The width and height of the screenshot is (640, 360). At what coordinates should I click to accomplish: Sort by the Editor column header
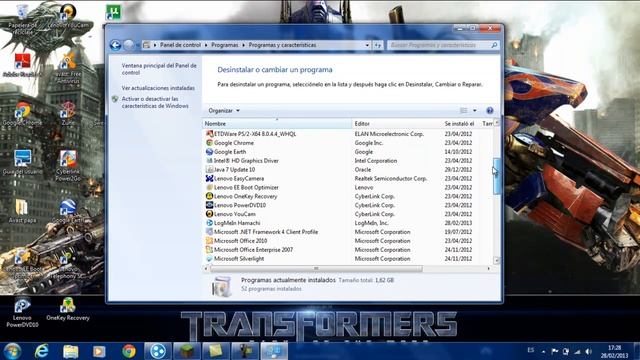pos(397,123)
